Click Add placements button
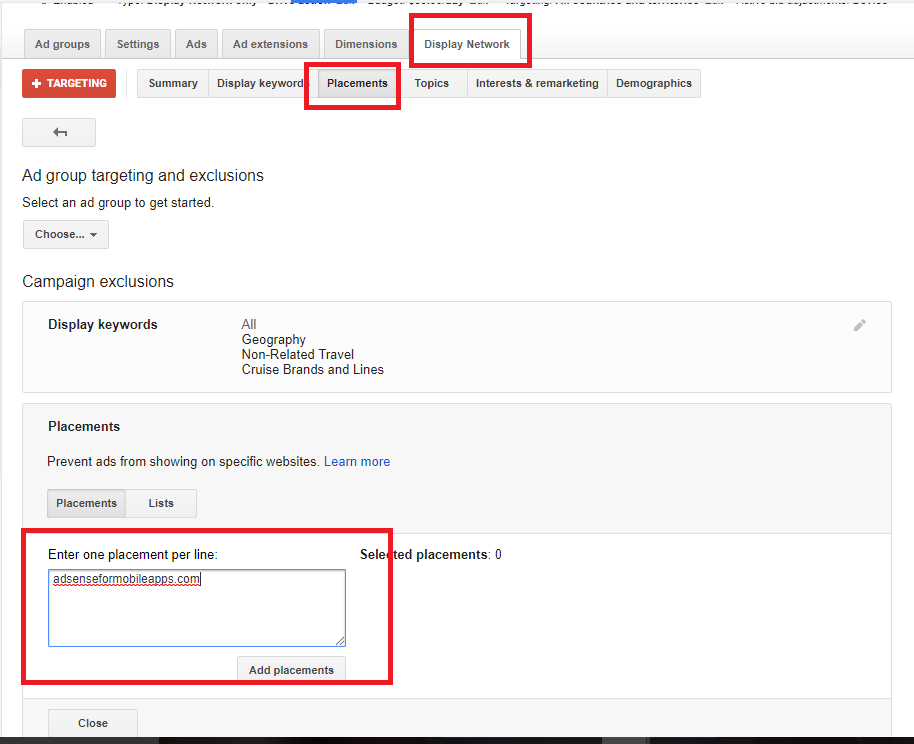The image size is (914, 744). (291, 670)
